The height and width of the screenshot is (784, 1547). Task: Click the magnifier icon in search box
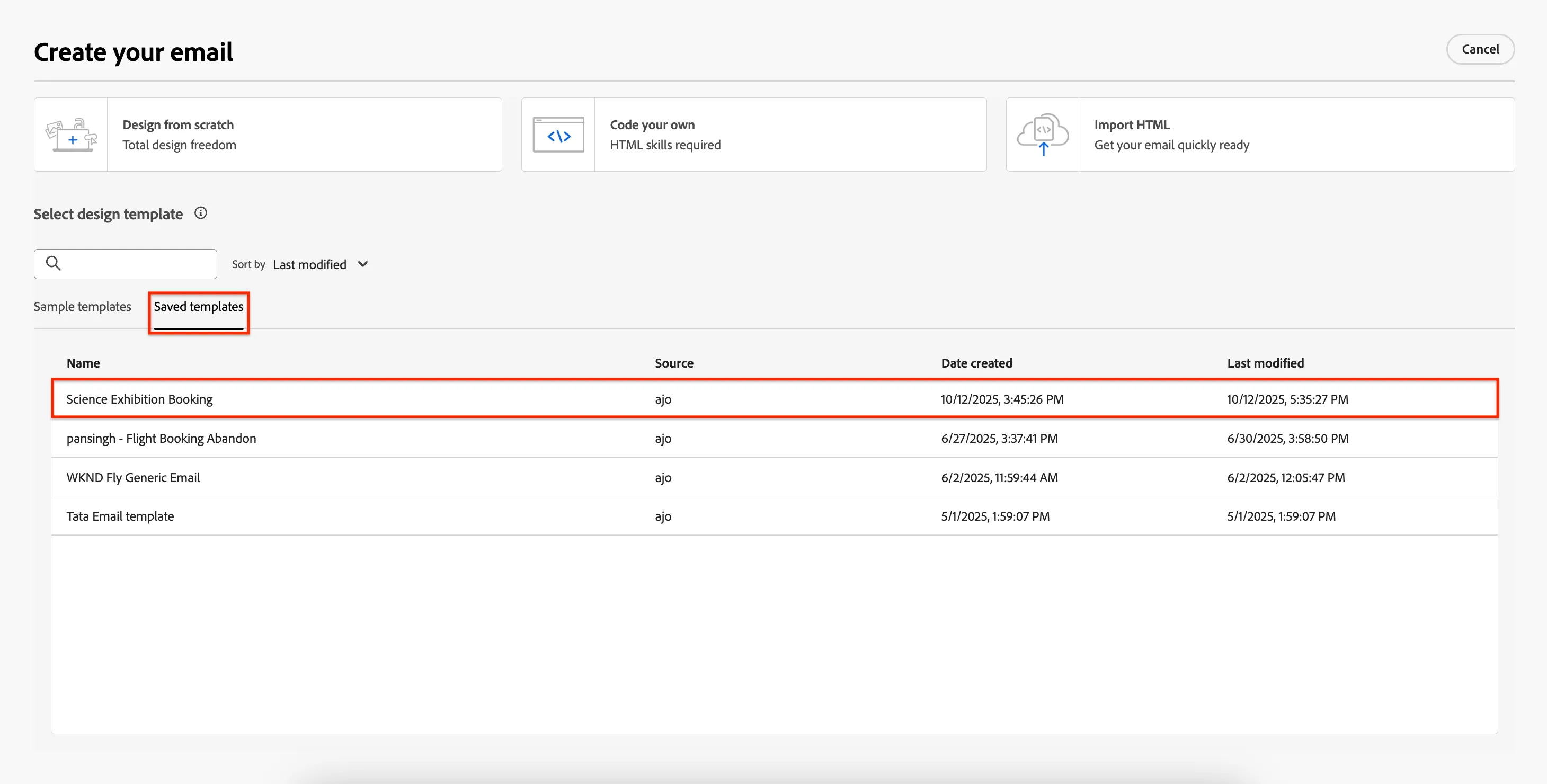[x=54, y=263]
